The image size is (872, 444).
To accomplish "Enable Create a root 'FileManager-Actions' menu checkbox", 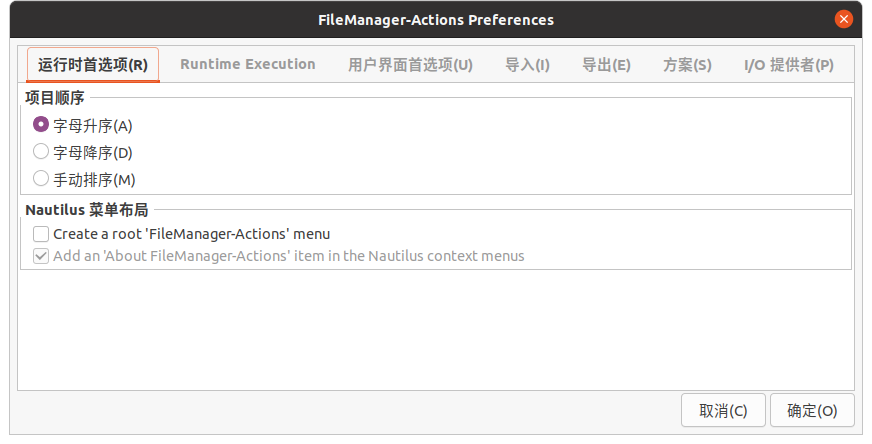I will click(41, 234).
